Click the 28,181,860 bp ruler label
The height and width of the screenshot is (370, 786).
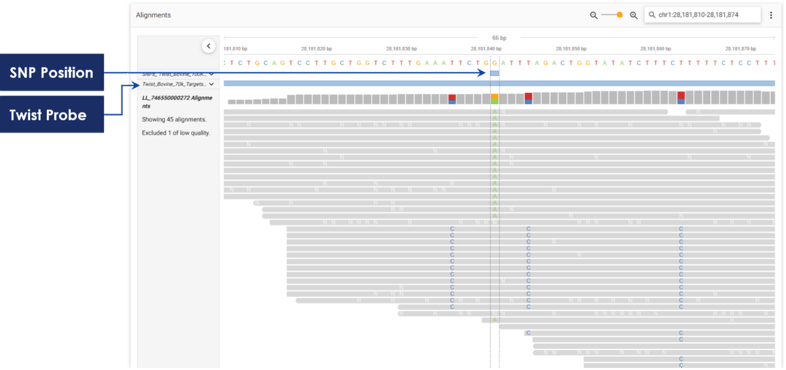tap(656, 49)
